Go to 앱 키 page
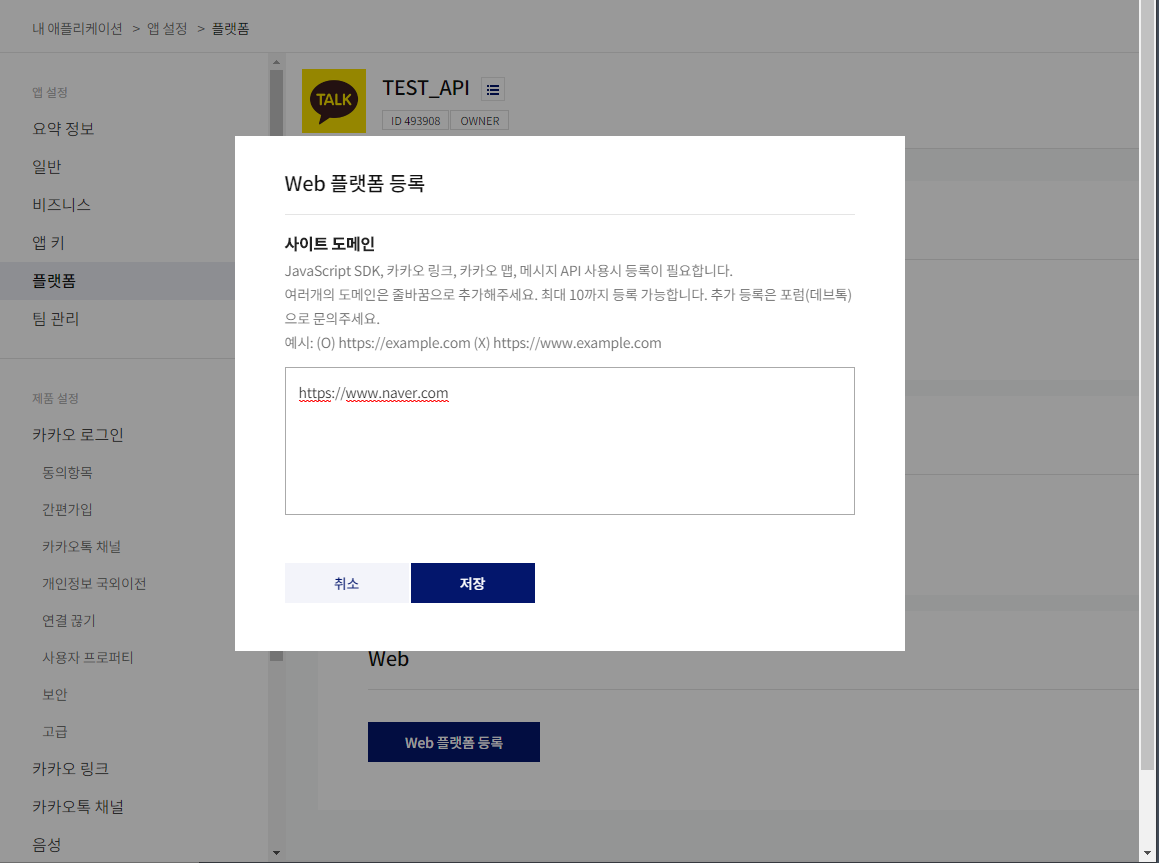The height and width of the screenshot is (863, 1159). (x=49, y=243)
